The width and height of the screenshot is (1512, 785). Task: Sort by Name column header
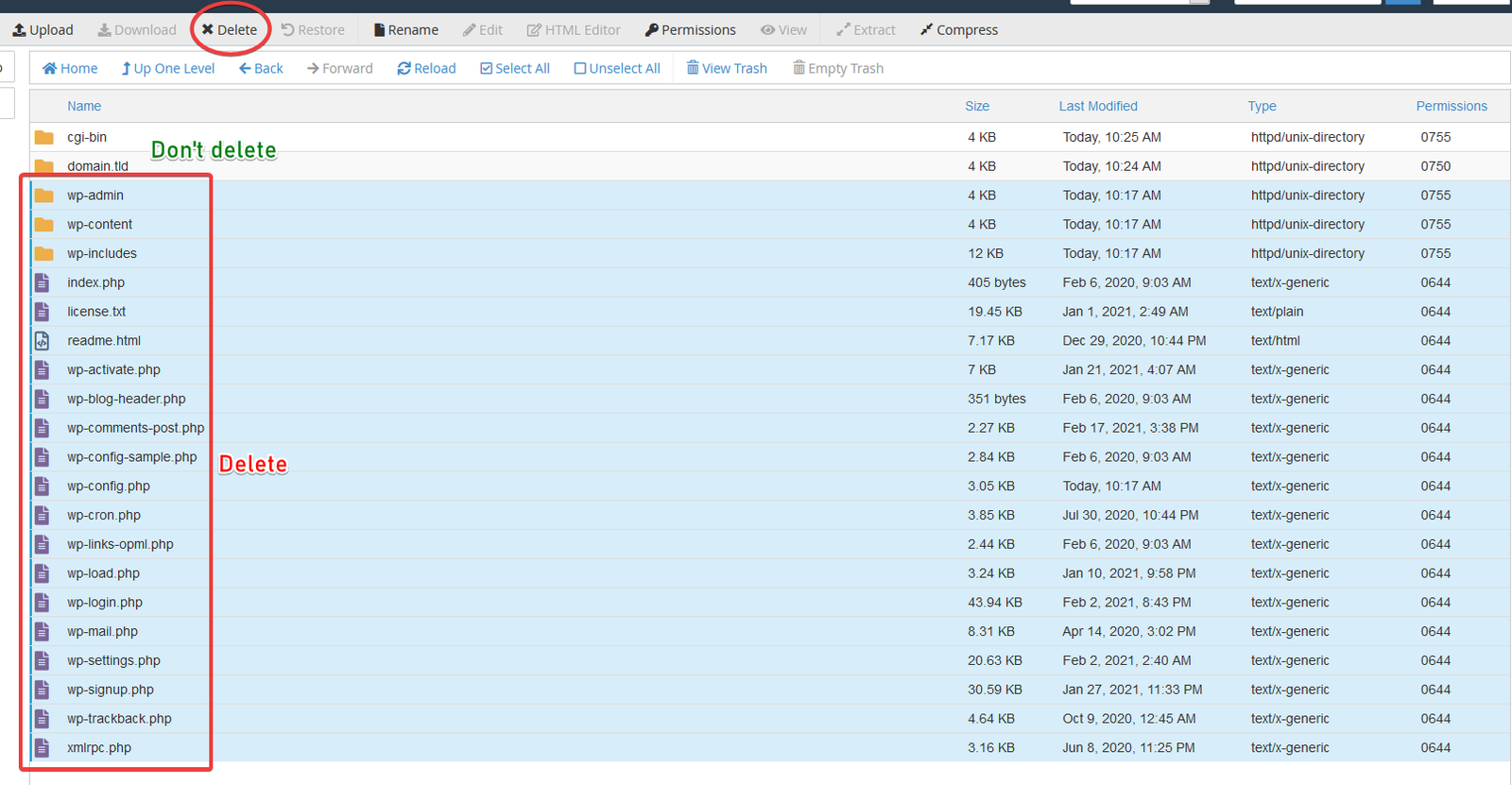tap(84, 106)
